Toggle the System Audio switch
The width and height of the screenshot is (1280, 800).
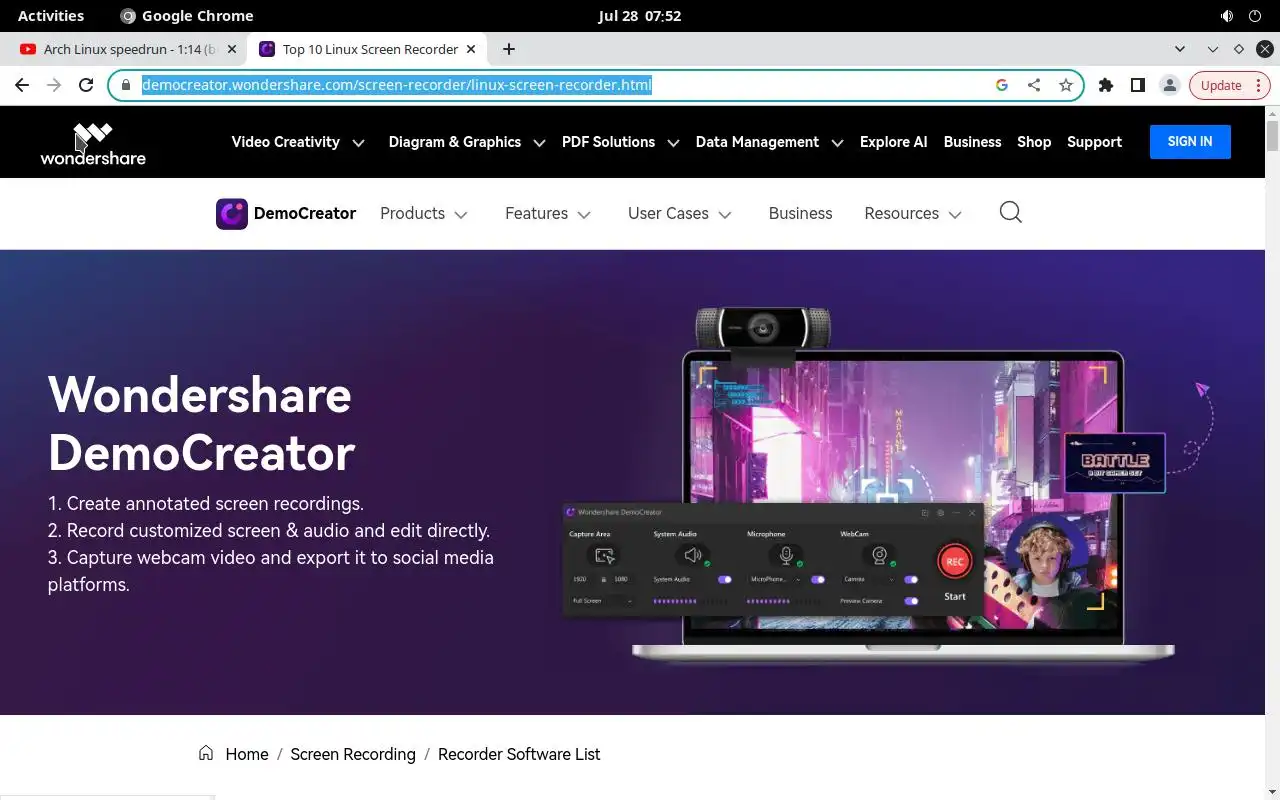(725, 579)
